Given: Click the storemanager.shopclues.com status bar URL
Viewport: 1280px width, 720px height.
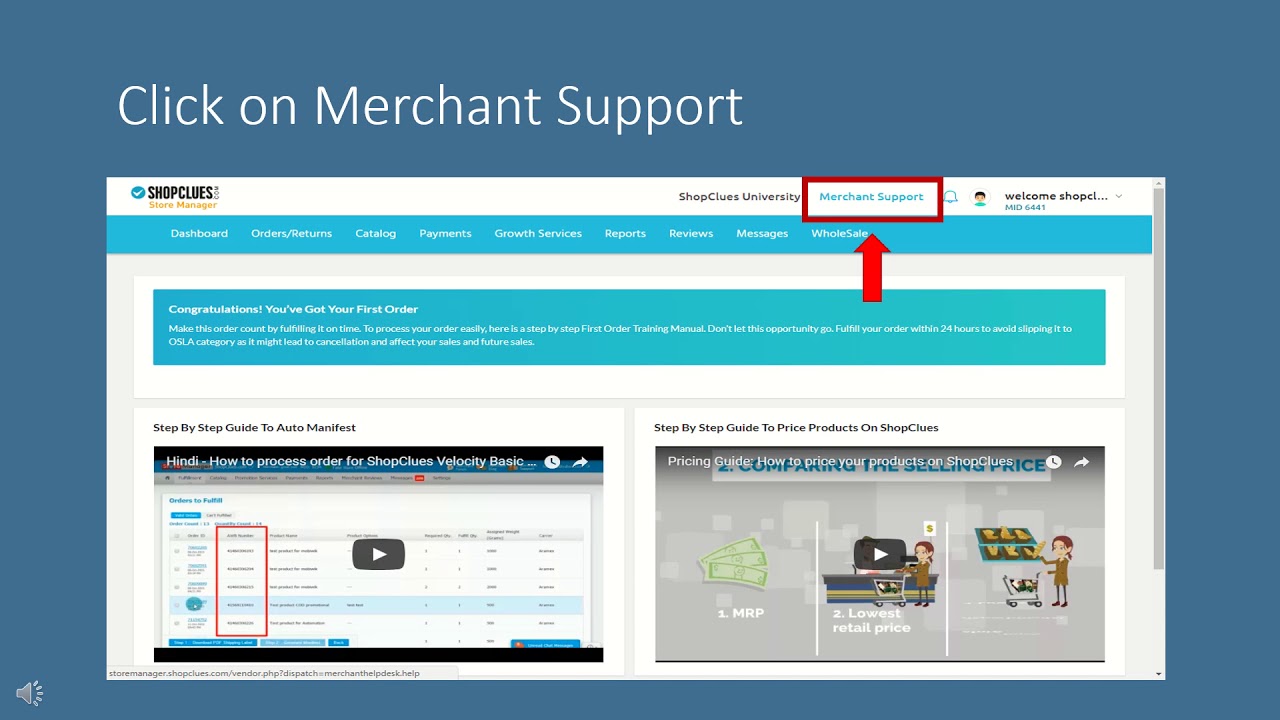Looking at the screenshot, I should point(264,673).
